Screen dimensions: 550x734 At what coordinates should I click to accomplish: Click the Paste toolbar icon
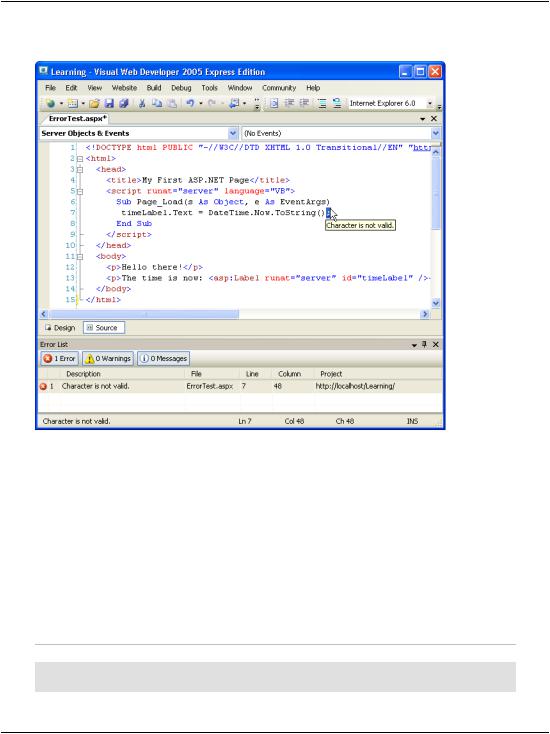[172, 103]
